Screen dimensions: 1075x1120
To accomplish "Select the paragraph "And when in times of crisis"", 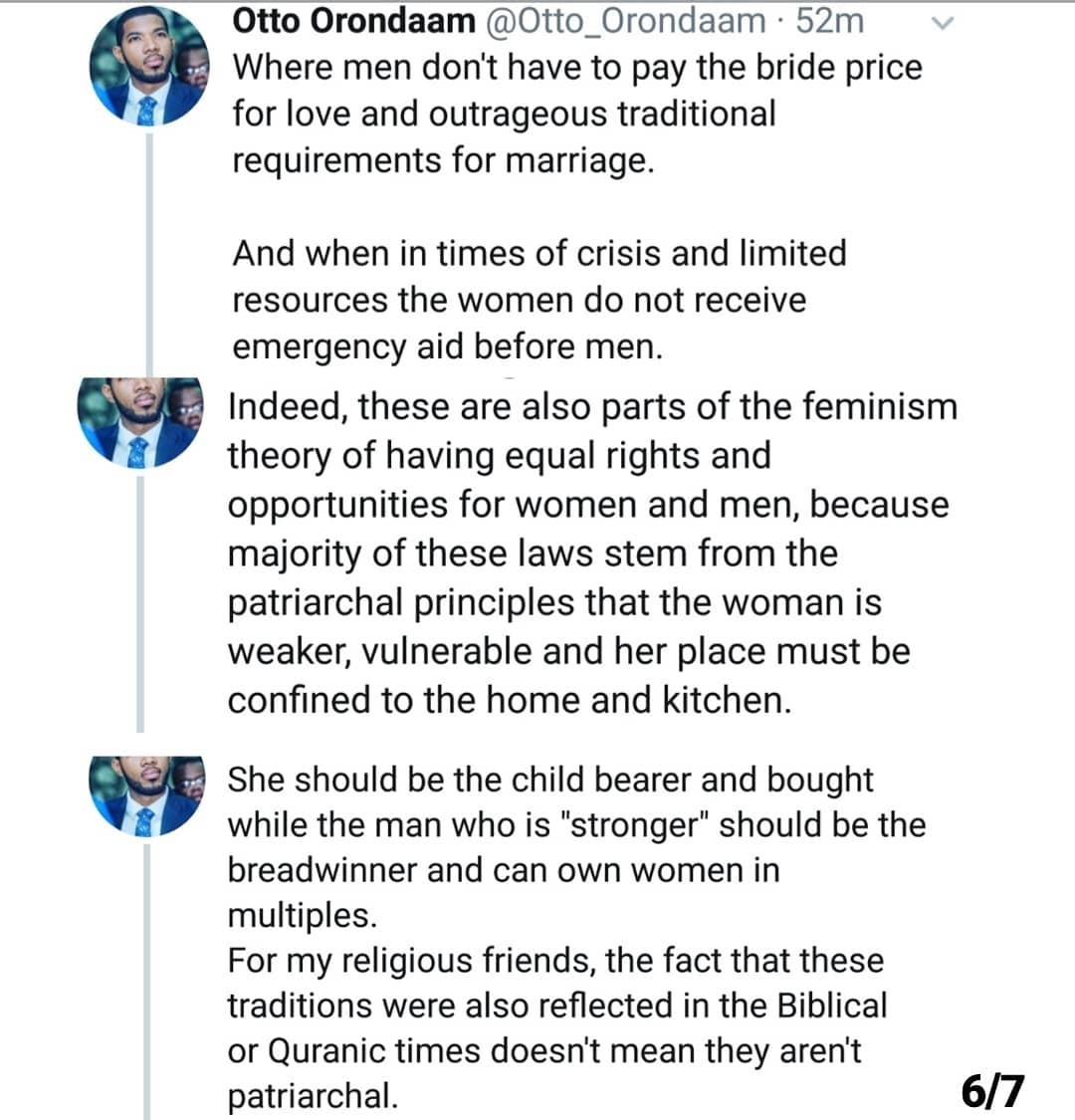I will tap(539, 300).
